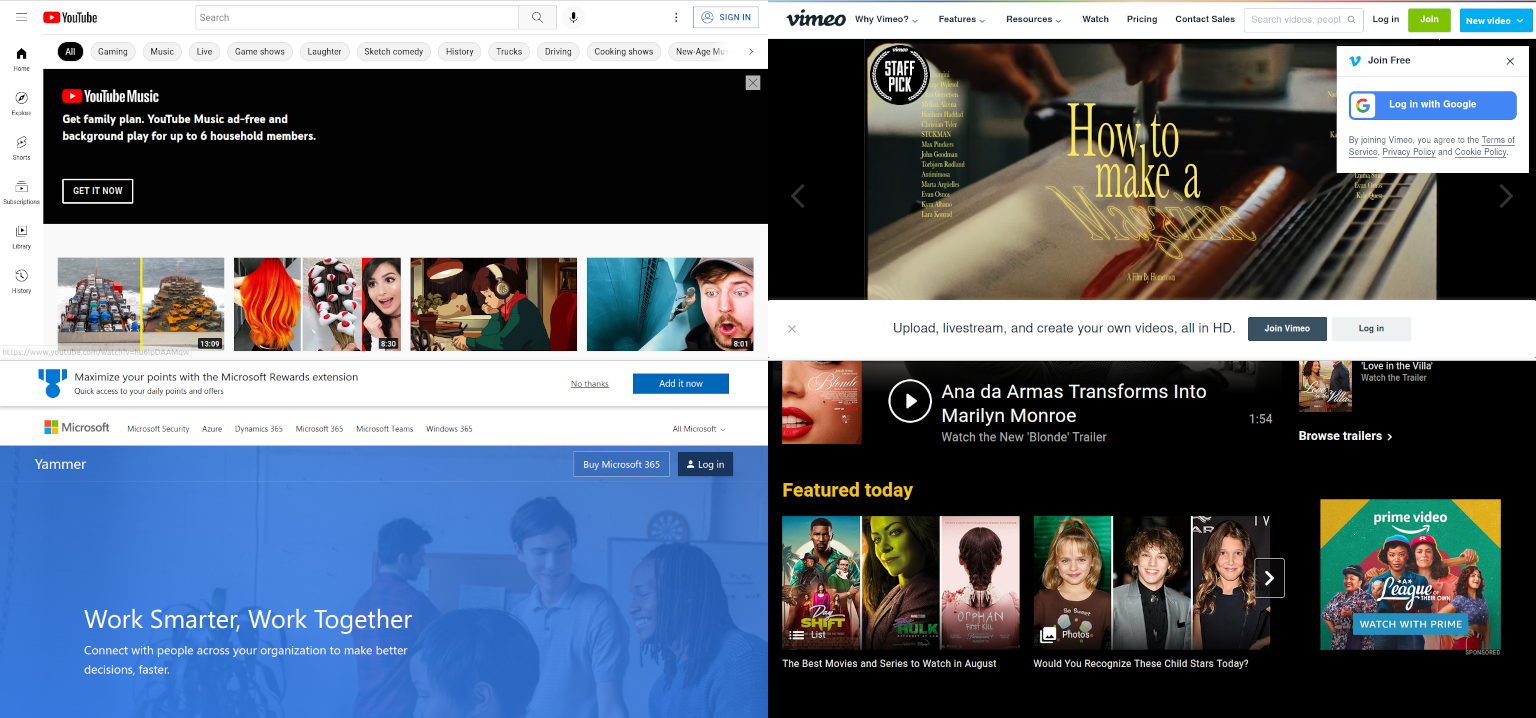The height and width of the screenshot is (718, 1536).
Task: Select the Gaming category chip
Action: pos(112,52)
